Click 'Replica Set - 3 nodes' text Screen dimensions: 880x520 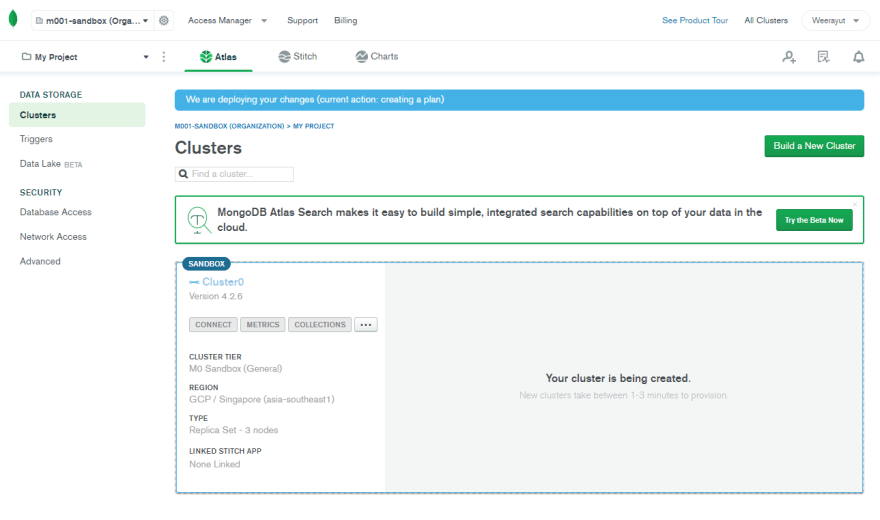pos(233,430)
